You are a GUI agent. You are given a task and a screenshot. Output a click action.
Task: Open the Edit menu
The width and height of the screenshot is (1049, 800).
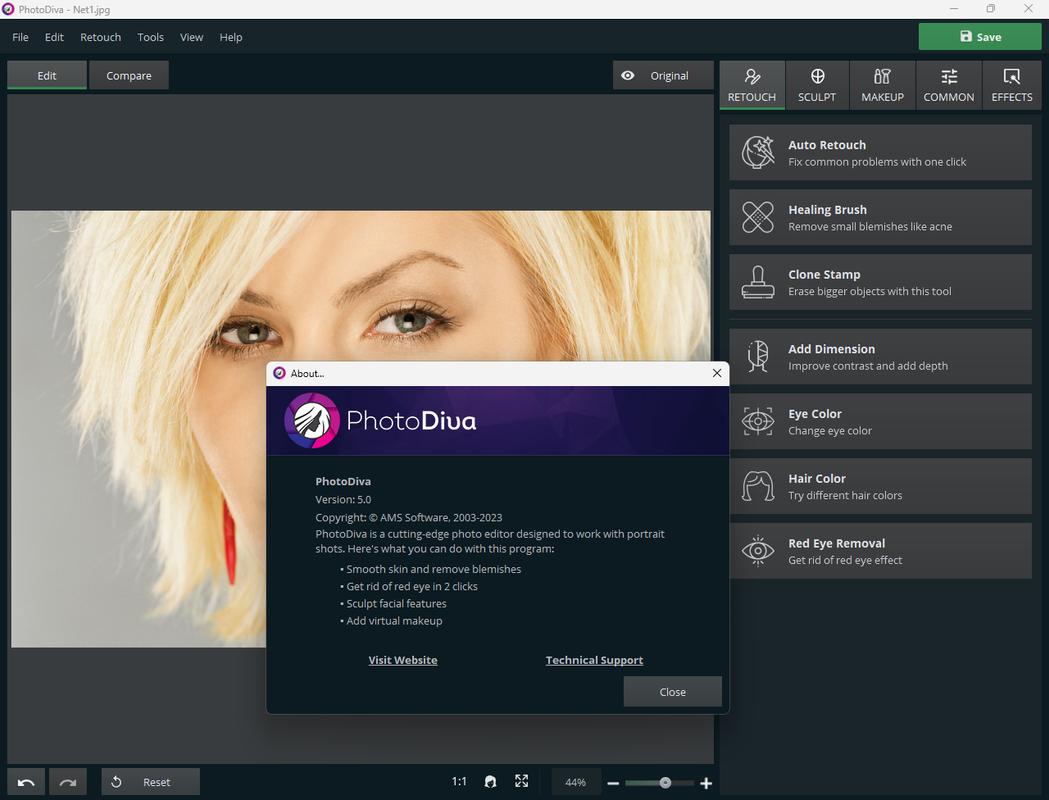click(54, 37)
